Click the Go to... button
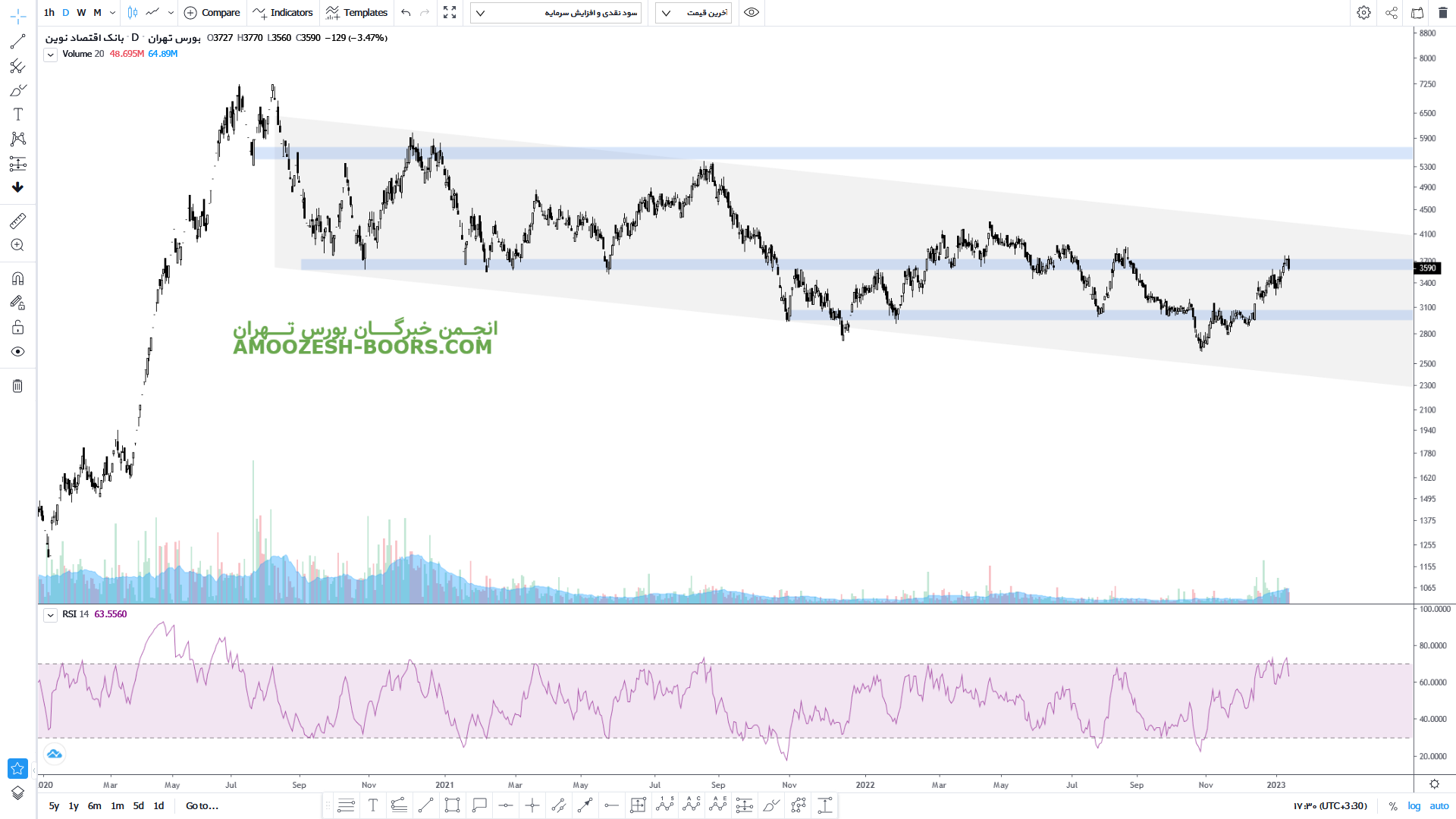The width and height of the screenshot is (1456, 819). point(202,806)
